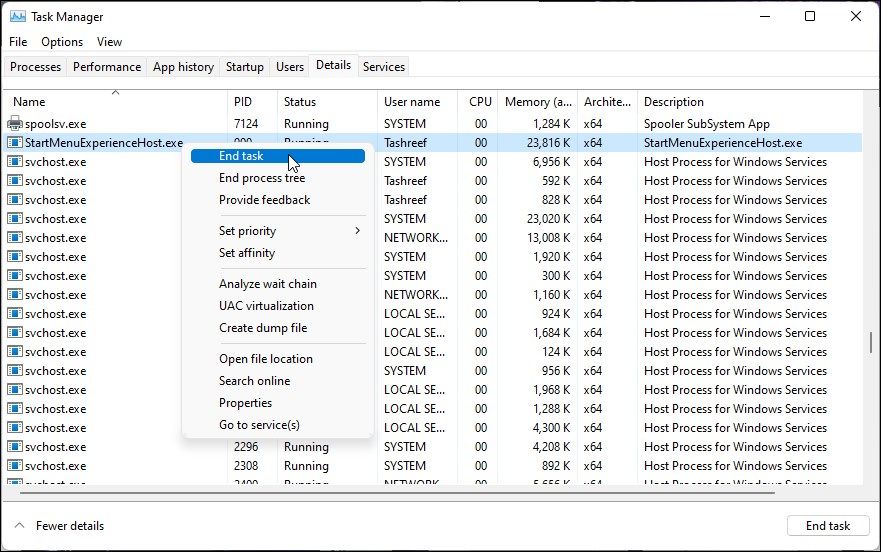Open the View menu
Viewport: 881px width, 552px height.
point(109,42)
